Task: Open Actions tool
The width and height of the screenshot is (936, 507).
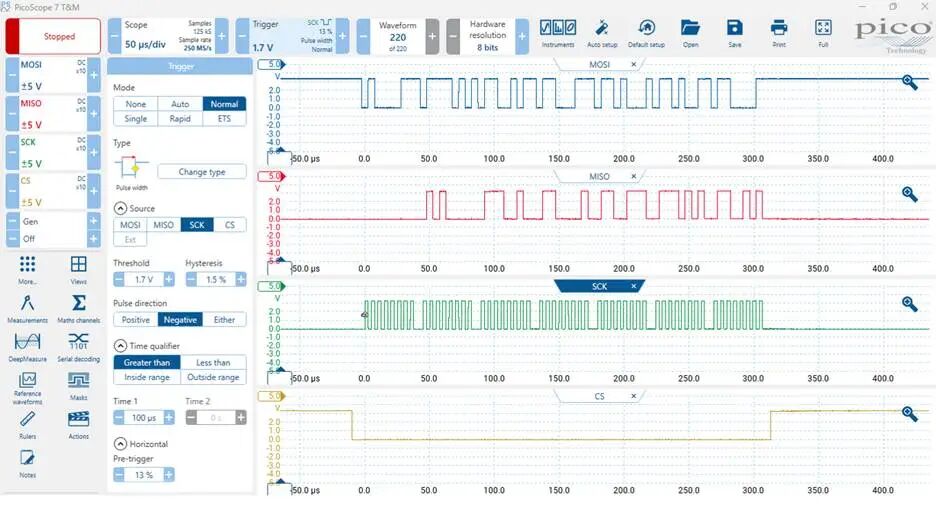Action: point(78,425)
